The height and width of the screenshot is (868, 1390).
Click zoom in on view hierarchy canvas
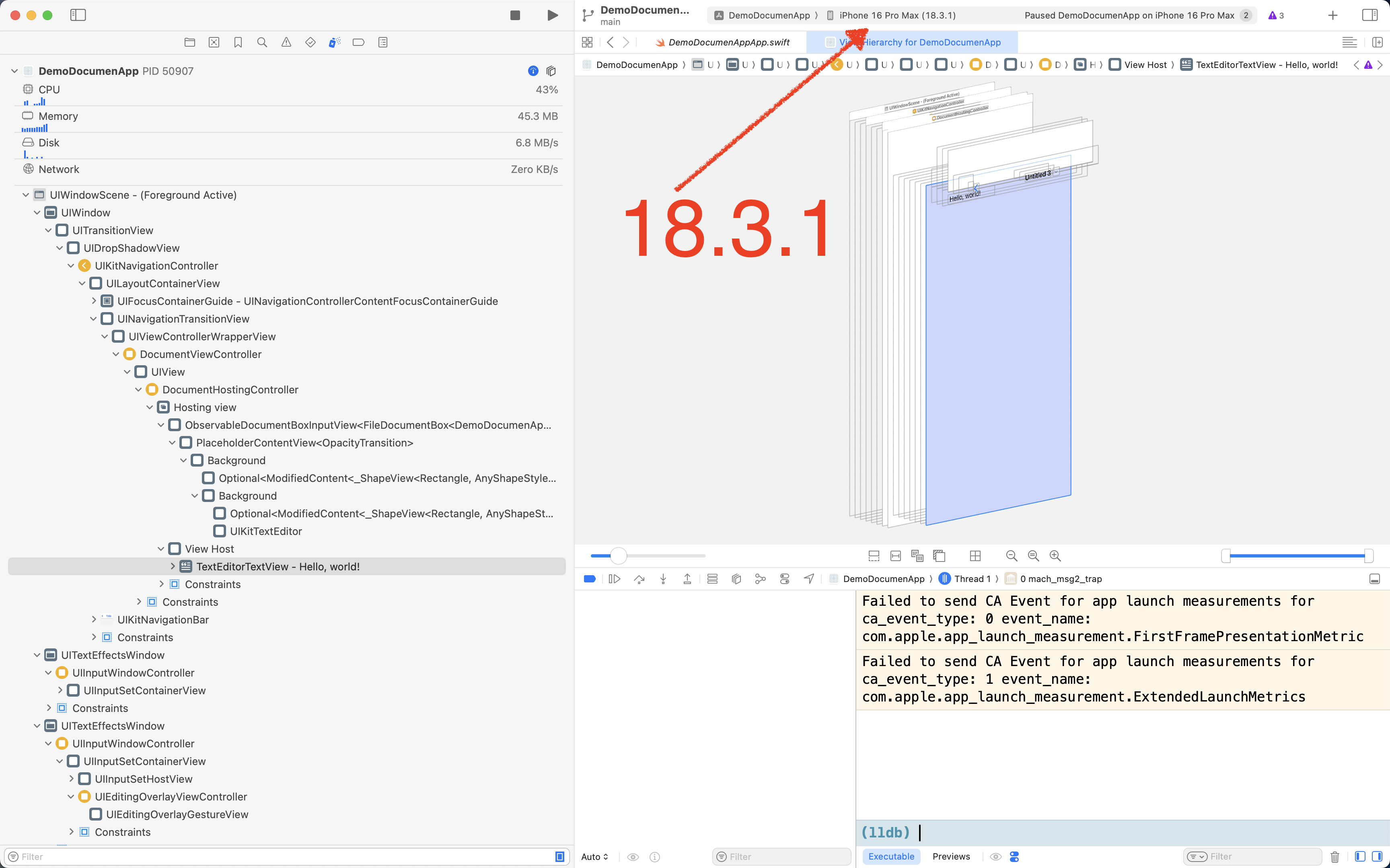point(1055,556)
